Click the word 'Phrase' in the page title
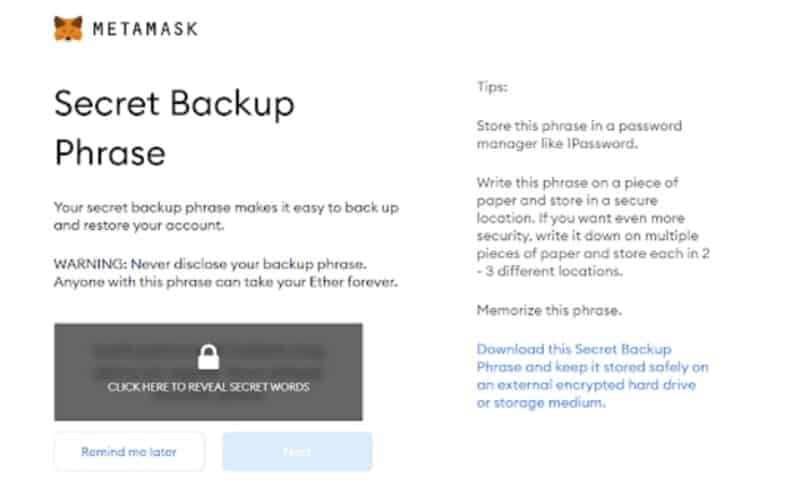 point(110,153)
